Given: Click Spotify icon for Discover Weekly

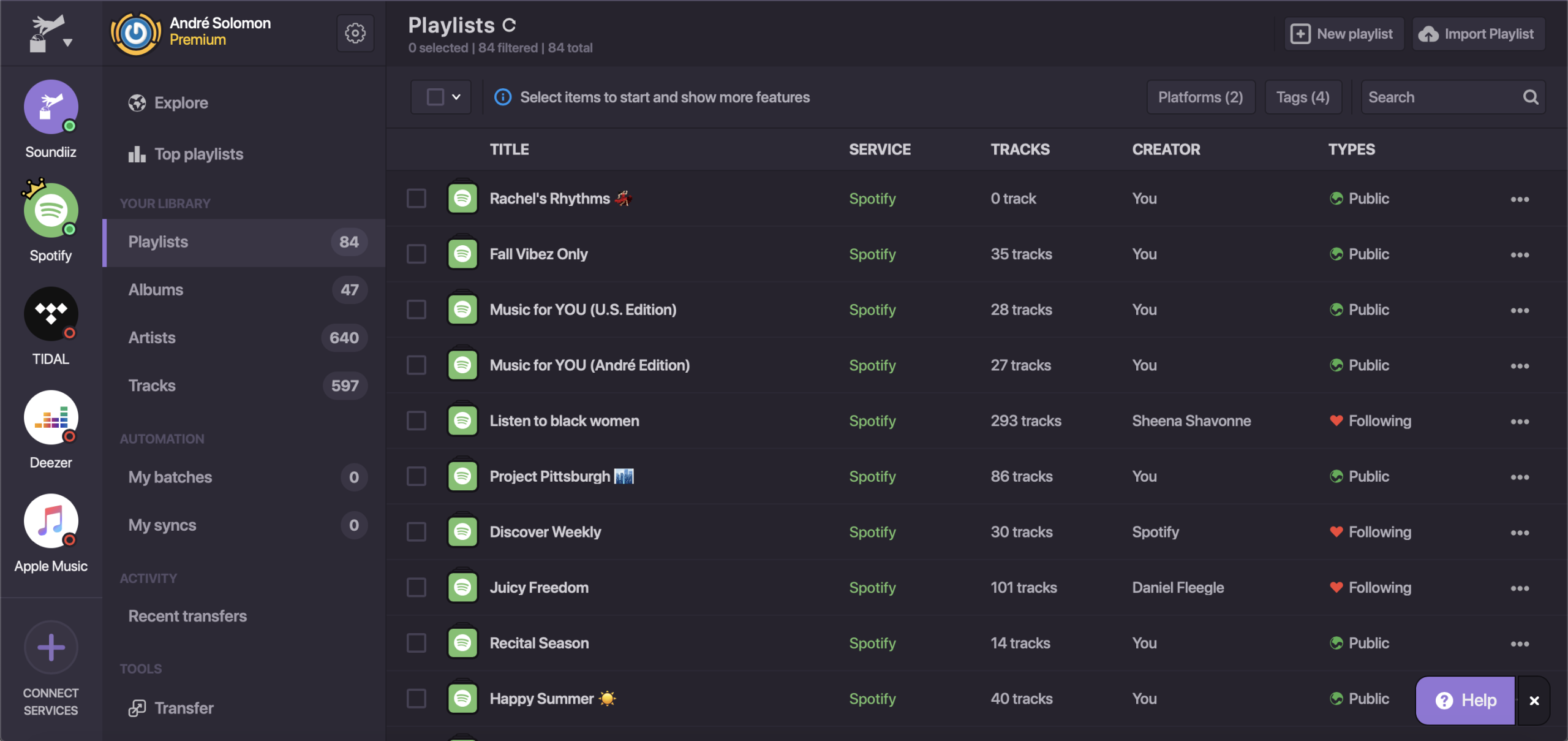Looking at the screenshot, I should [462, 531].
